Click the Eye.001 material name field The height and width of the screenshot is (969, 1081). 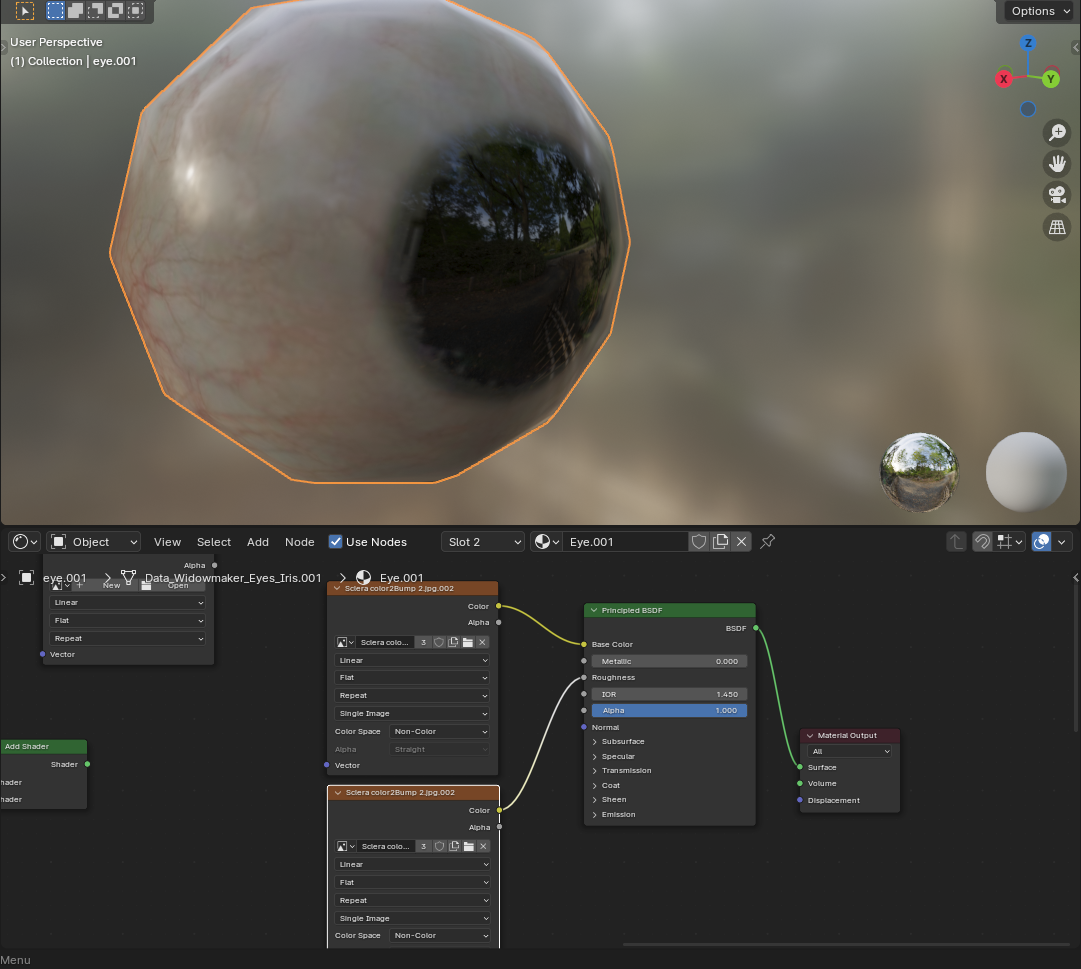(x=625, y=542)
